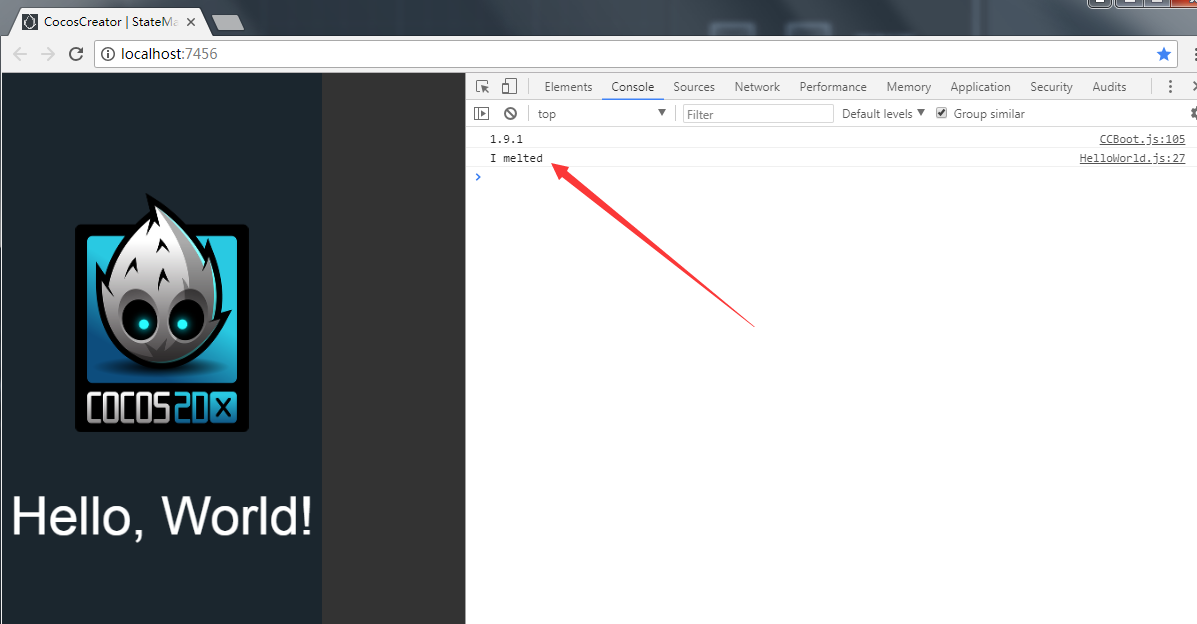This screenshot has height=624, width=1197.
Task: Open a new browser tab
Action: point(227,22)
